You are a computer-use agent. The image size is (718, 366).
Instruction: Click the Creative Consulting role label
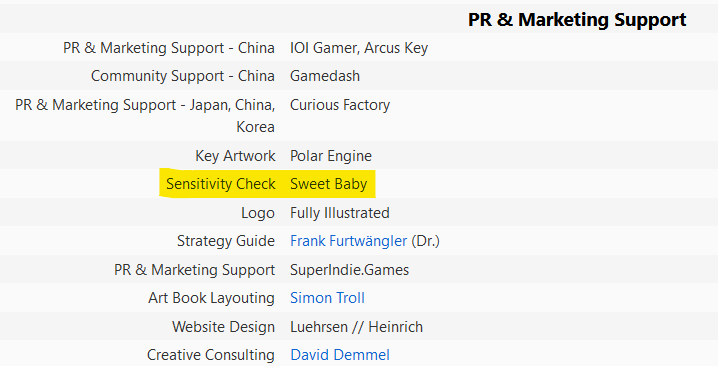[x=211, y=355]
